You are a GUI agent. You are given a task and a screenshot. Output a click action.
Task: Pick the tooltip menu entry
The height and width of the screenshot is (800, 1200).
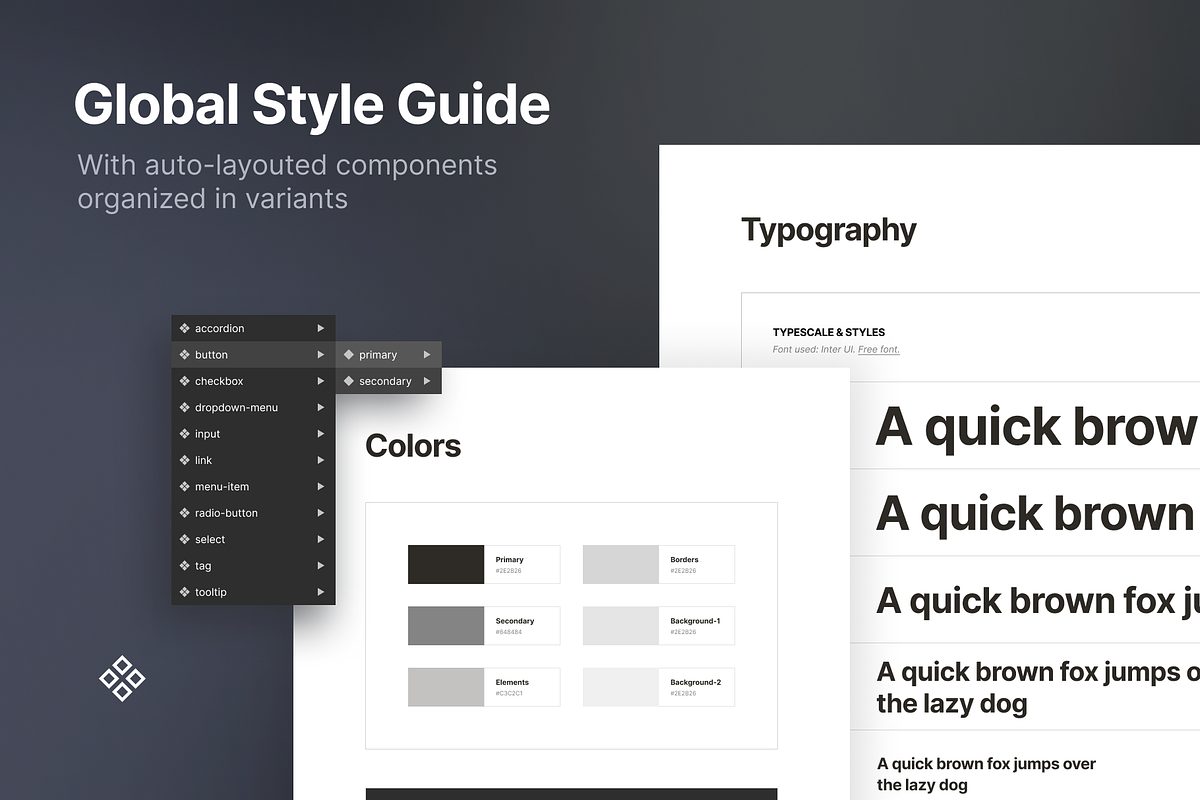pyautogui.click(x=253, y=592)
